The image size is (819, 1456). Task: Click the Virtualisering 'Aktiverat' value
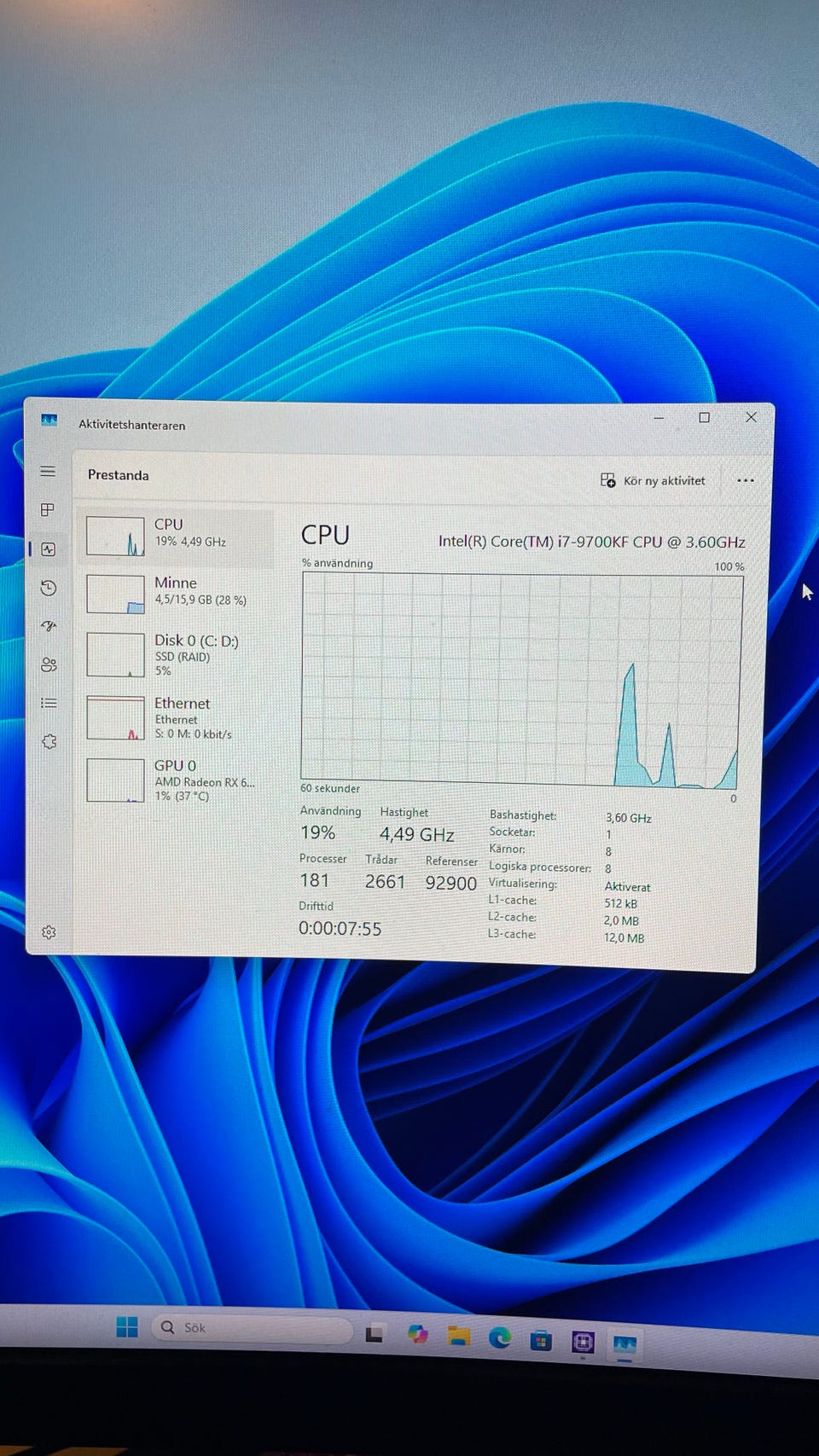(627, 887)
